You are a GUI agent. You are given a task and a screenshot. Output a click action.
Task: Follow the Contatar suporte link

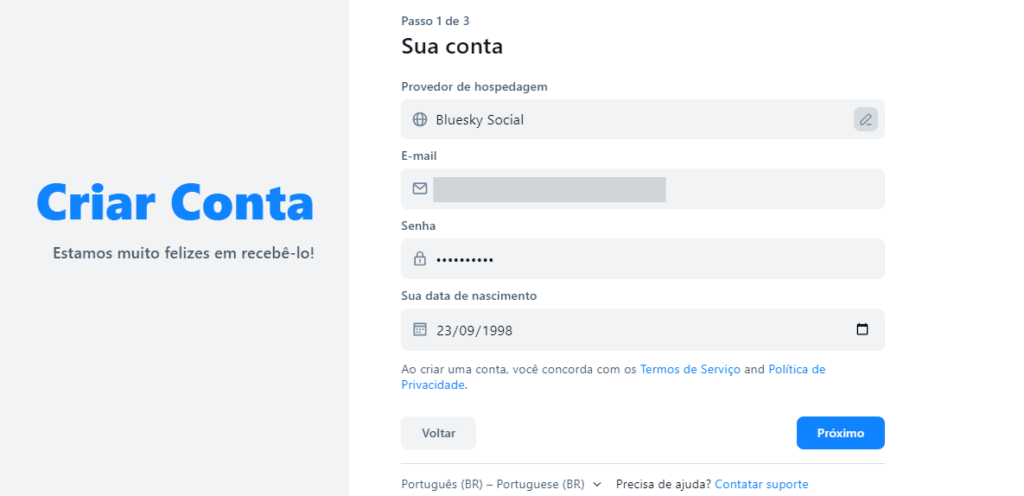pyautogui.click(x=761, y=484)
